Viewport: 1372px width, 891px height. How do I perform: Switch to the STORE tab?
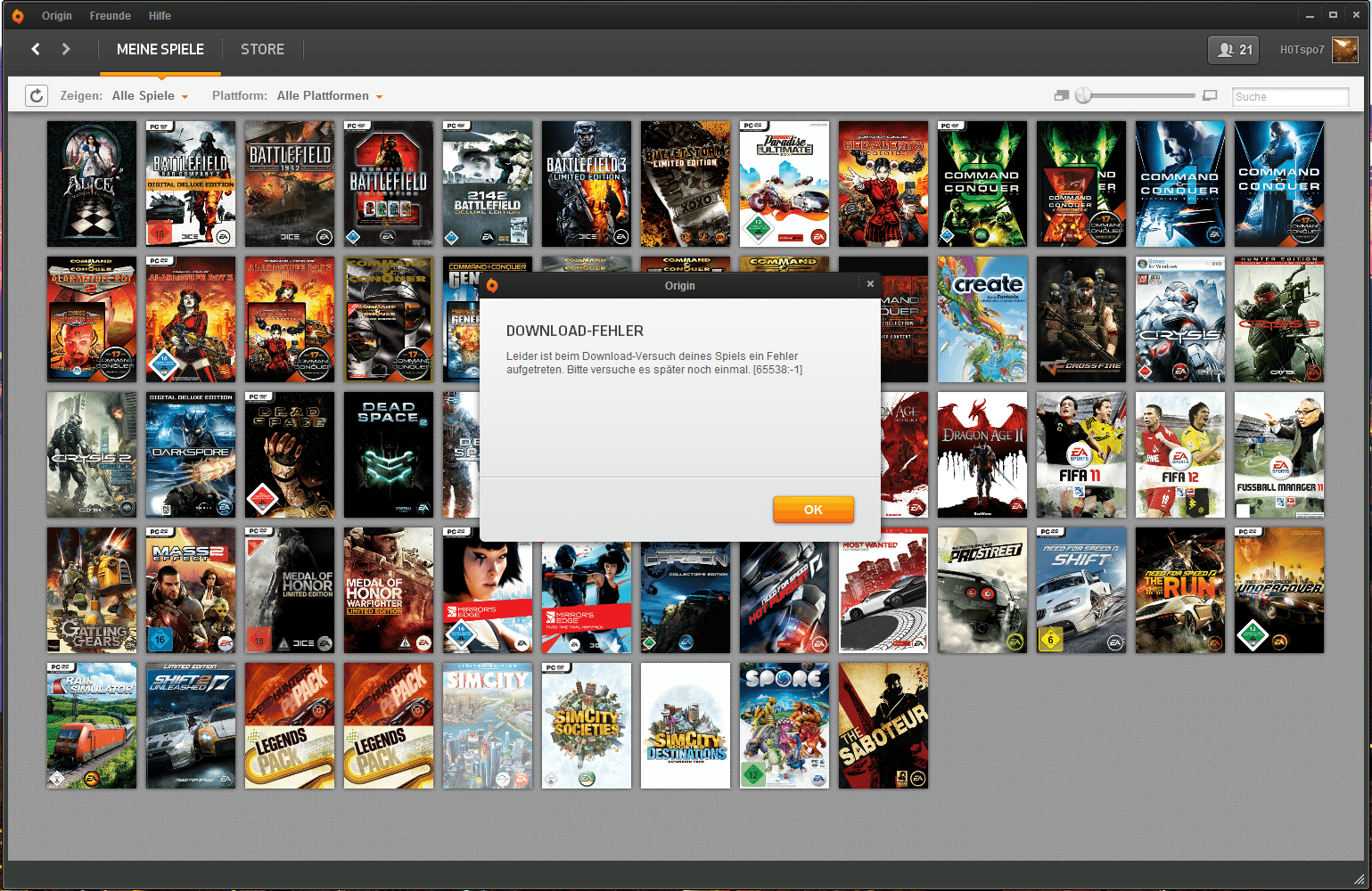[262, 50]
